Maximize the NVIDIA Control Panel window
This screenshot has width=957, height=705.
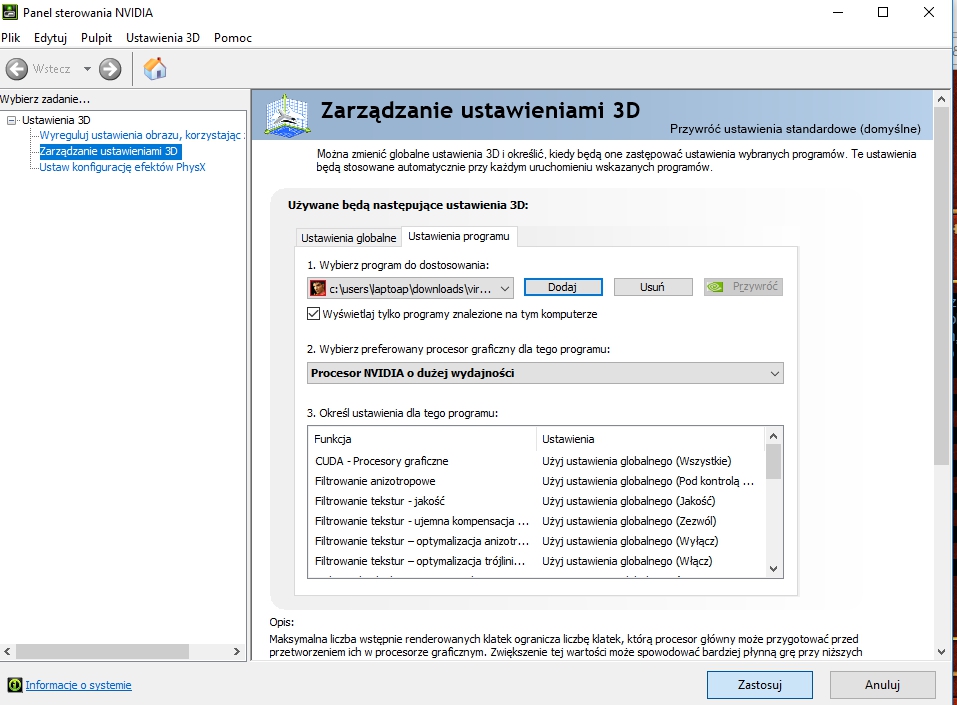click(x=883, y=12)
